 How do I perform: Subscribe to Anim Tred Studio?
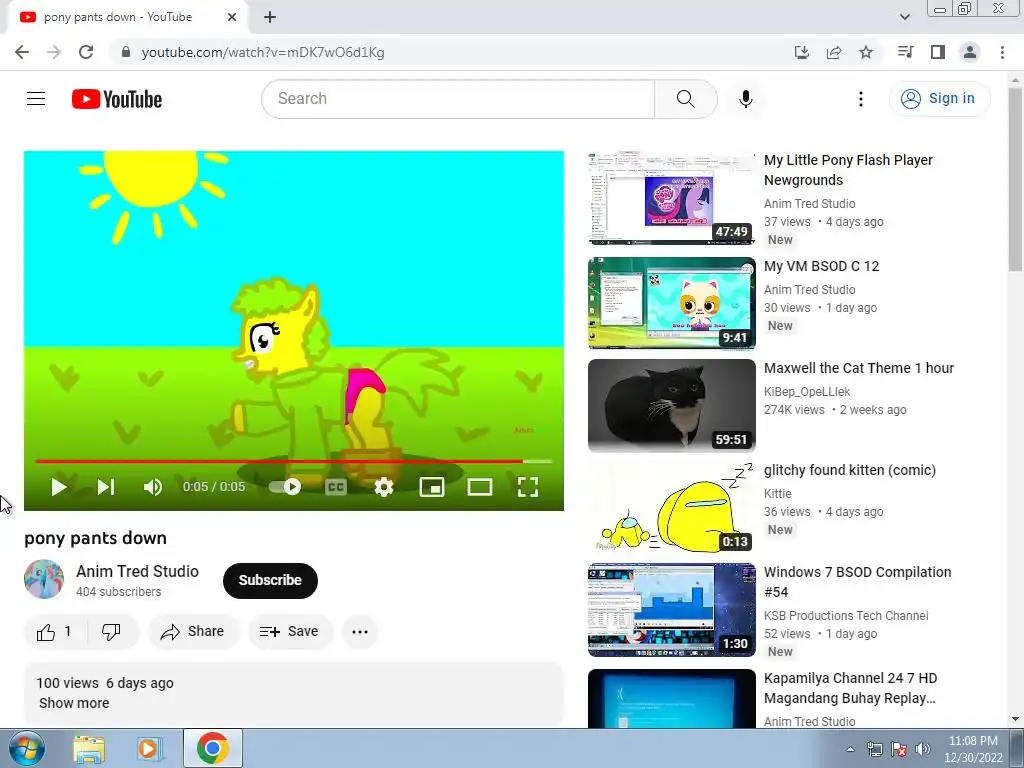click(x=270, y=580)
